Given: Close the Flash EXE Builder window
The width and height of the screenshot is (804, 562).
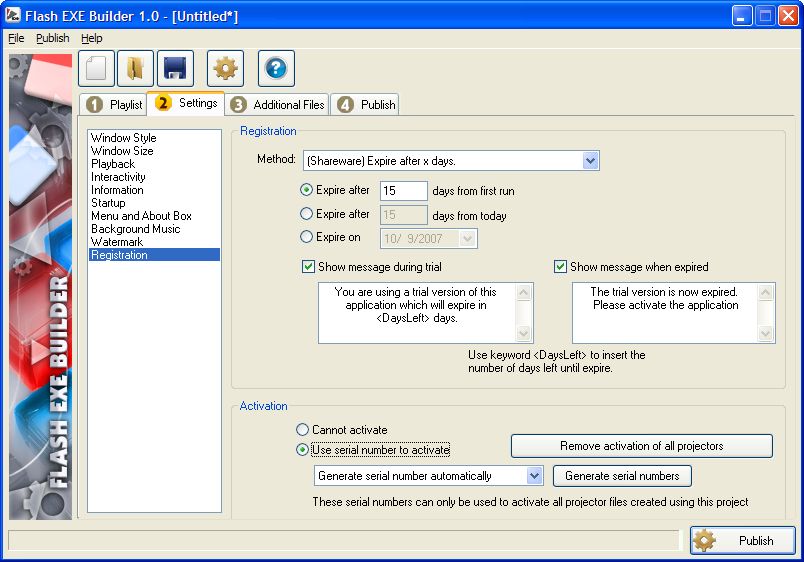Looking at the screenshot, I should click(788, 16).
